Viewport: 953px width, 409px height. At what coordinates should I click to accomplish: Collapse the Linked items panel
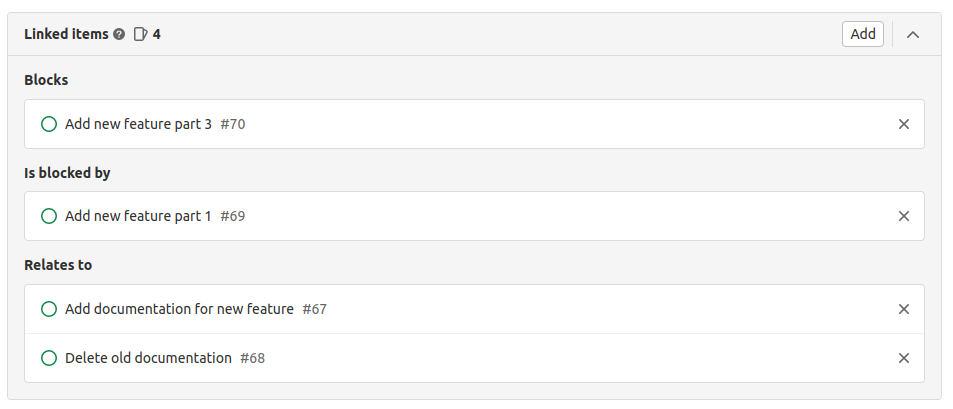(913, 34)
